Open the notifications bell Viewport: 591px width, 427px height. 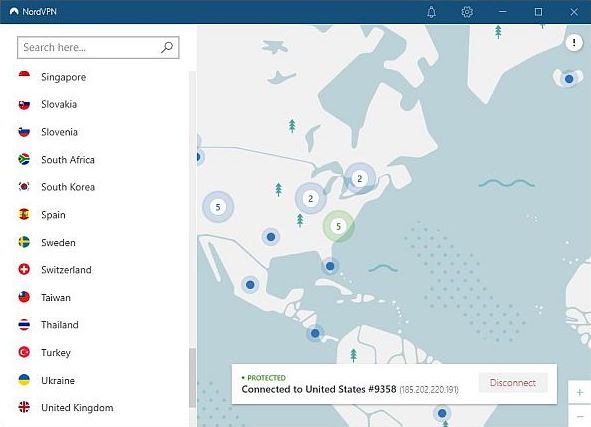coord(431,12)
